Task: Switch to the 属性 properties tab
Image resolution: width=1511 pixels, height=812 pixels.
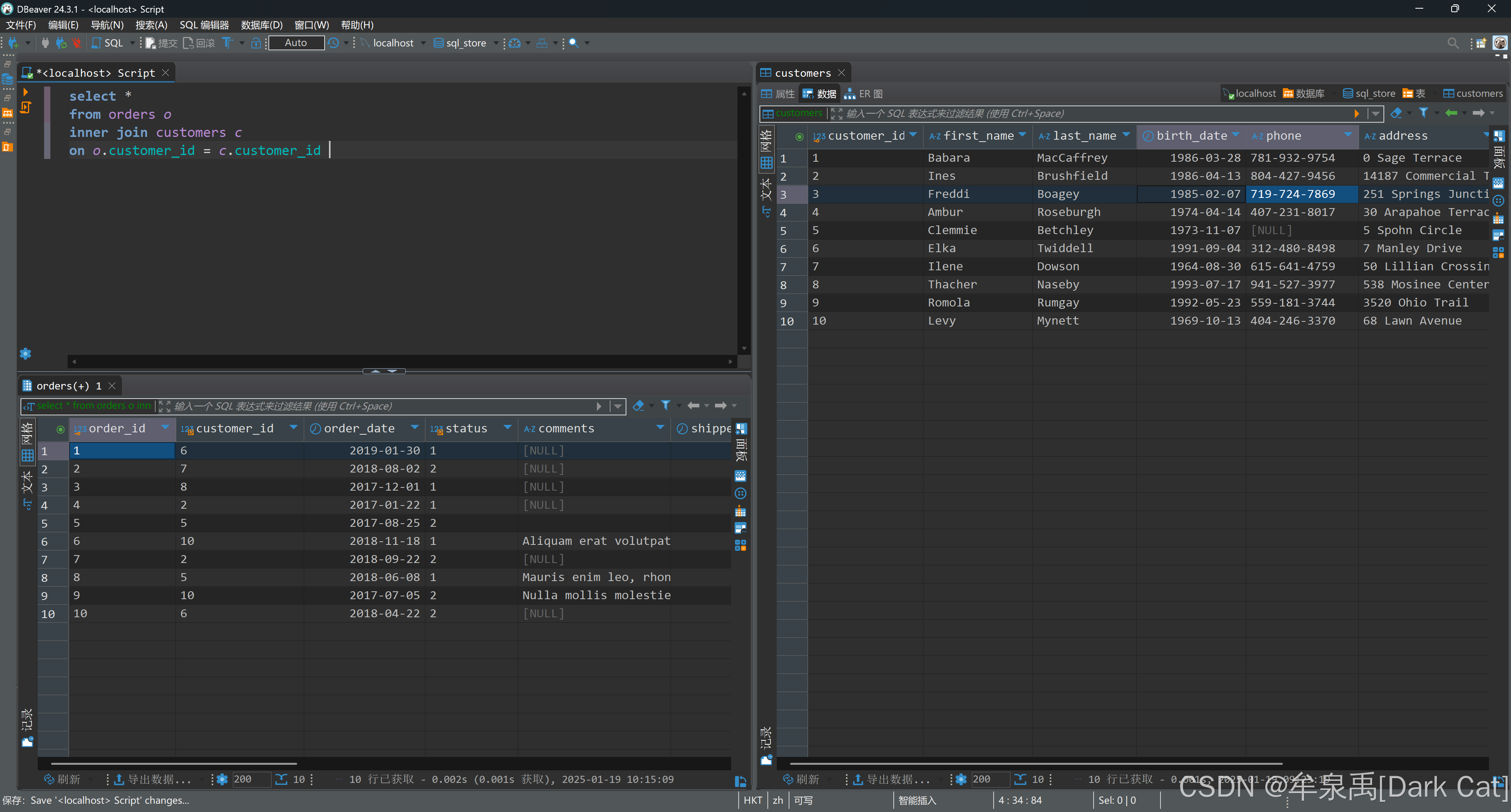Action: (x=778, y=94)
